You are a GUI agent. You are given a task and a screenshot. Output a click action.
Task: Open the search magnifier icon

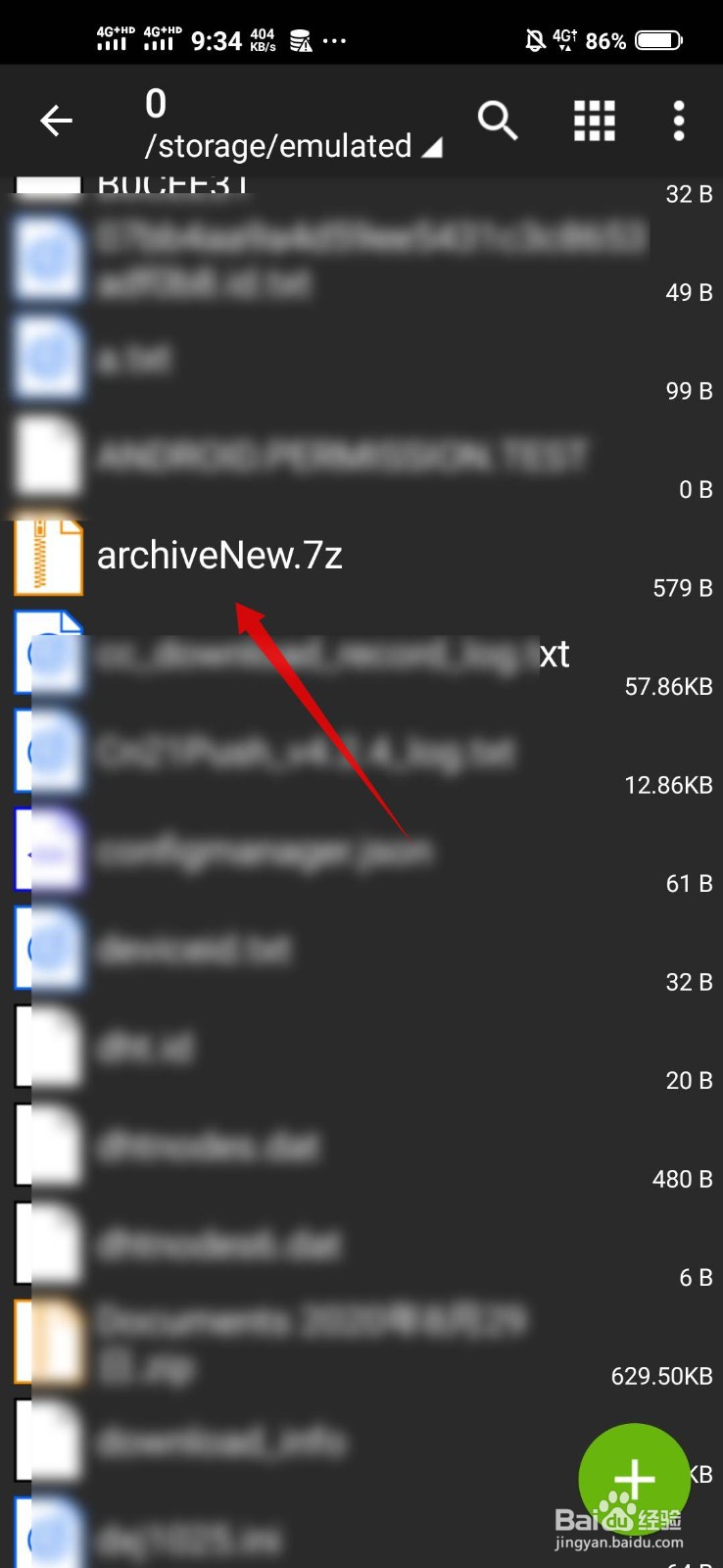coord(498,121)
